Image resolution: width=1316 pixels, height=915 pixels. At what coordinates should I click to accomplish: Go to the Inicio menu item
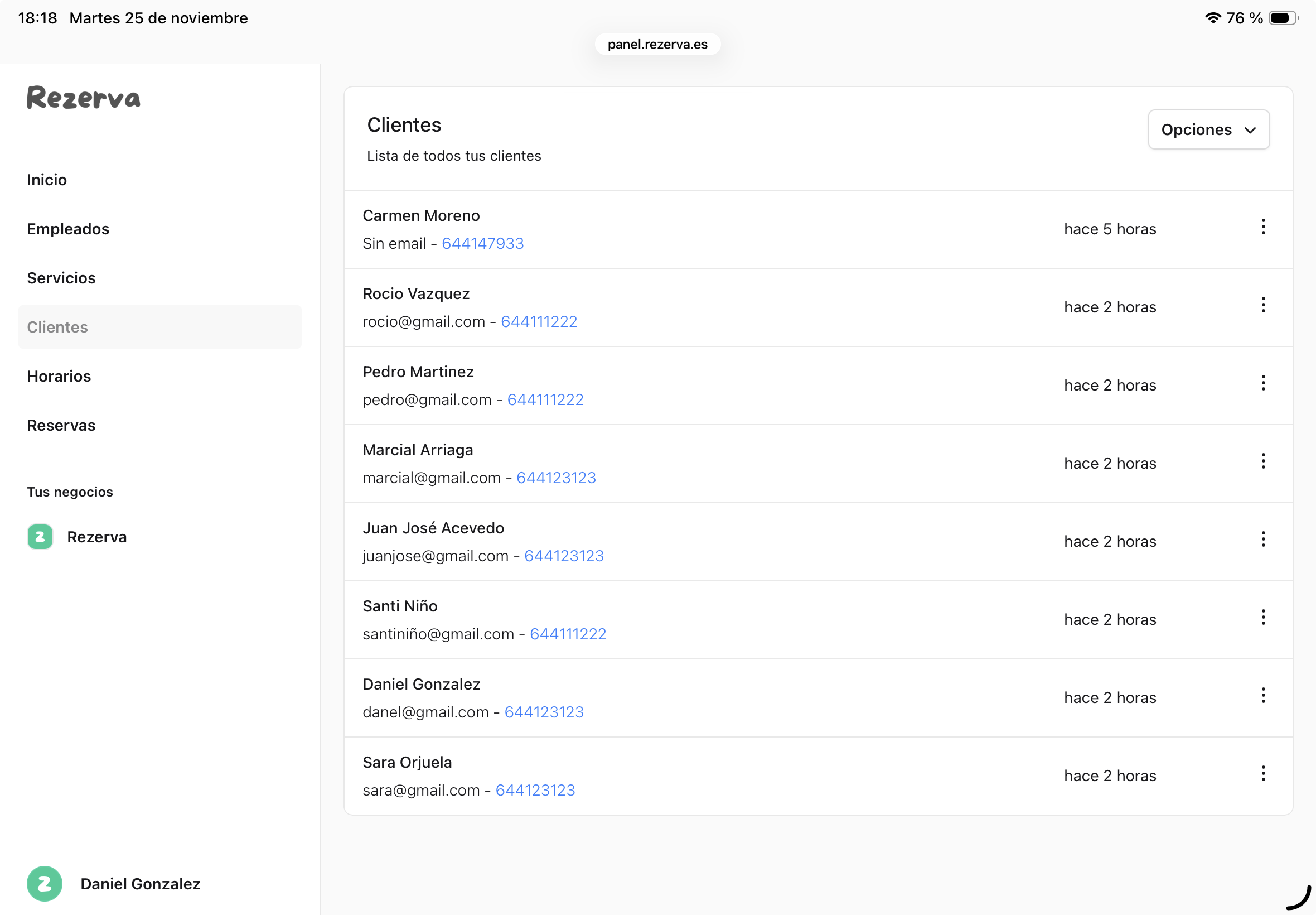tap(47, 180)
